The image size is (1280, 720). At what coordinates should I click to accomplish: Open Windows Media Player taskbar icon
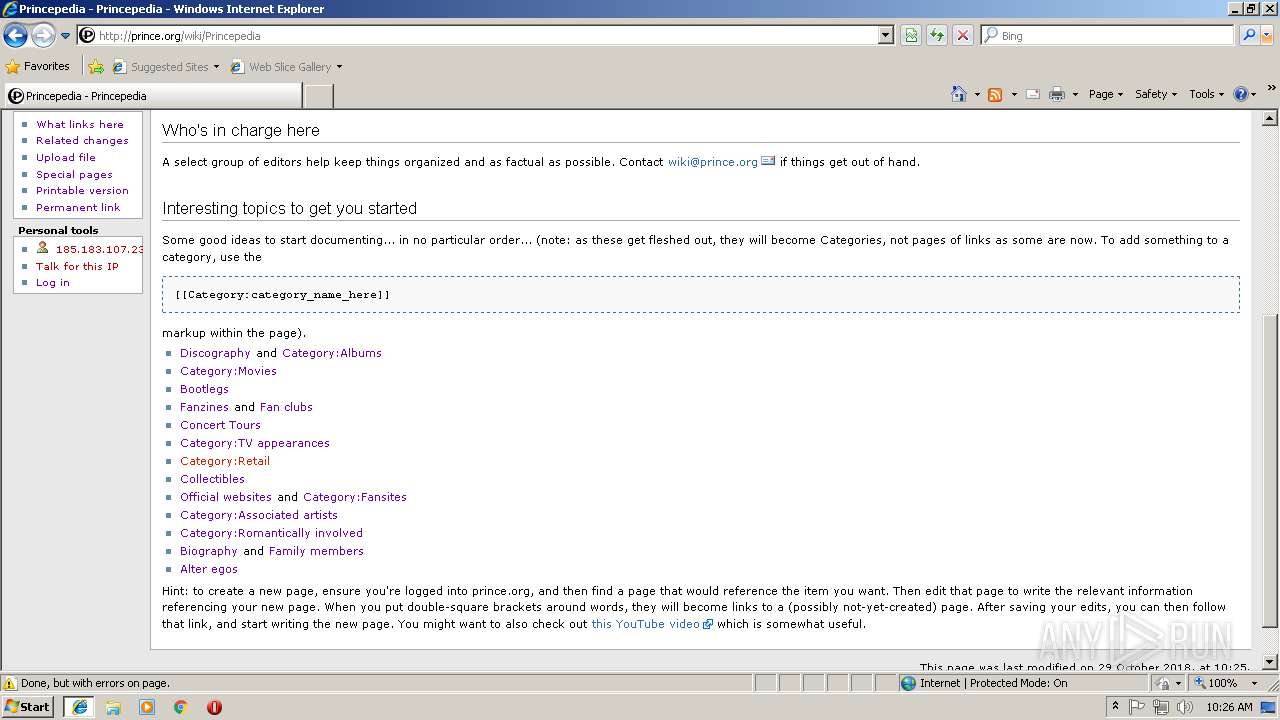click(147, 707)
